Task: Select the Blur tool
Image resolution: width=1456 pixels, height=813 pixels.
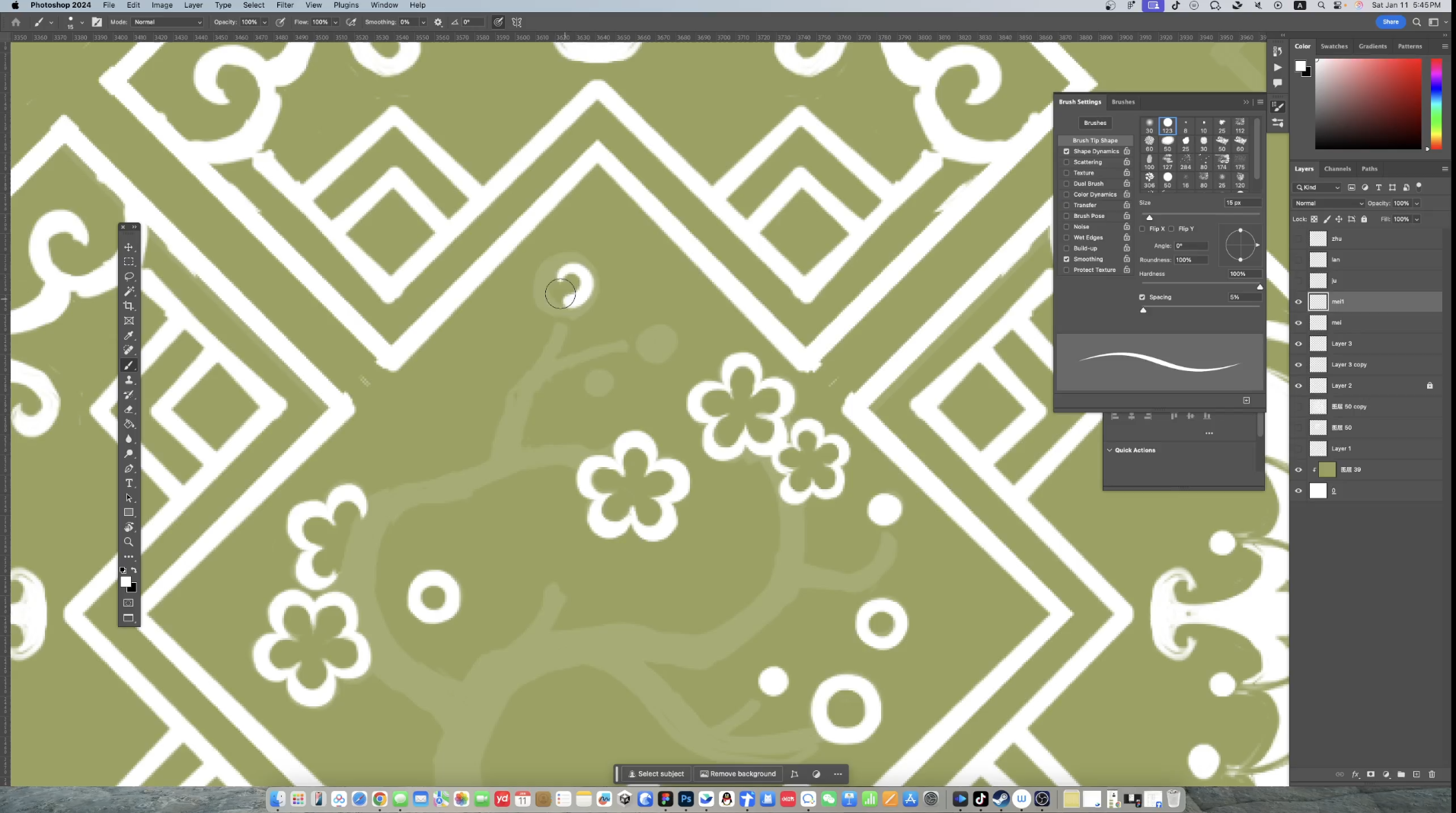Action: pyautogui.click(x=129, y=439)
